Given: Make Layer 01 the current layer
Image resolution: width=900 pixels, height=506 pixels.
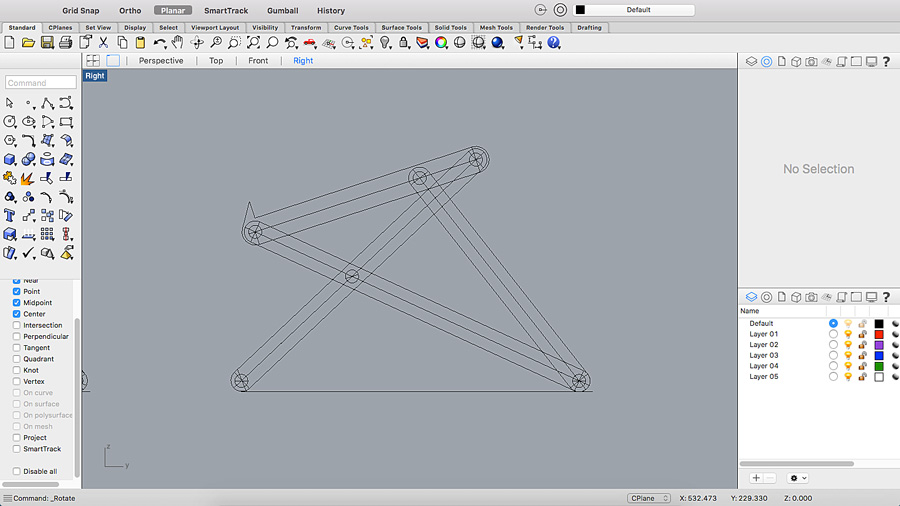Looking at the screenshot, I should click(x=833, y=334).
